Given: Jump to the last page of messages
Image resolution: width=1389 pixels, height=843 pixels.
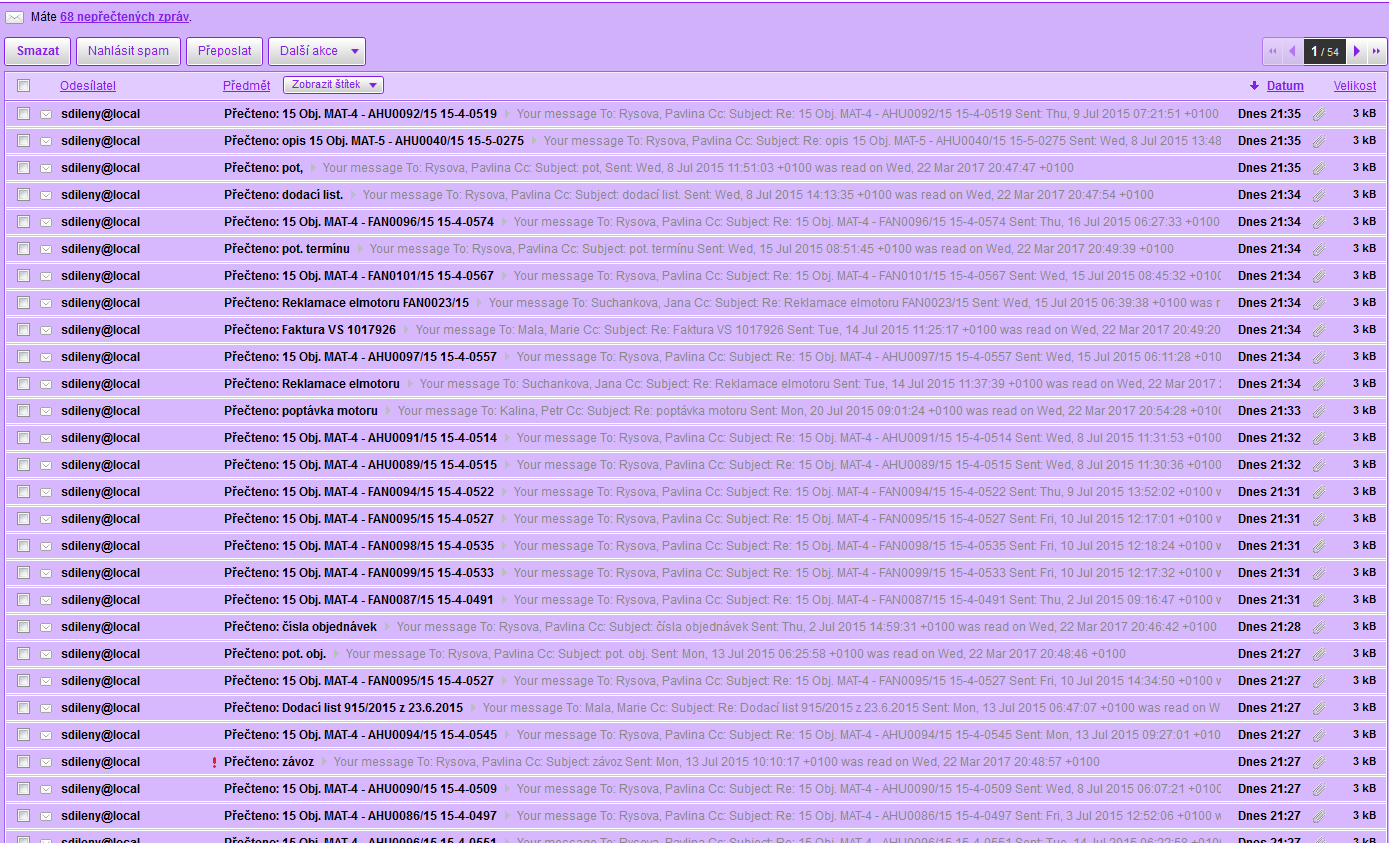Looking at the screenshot, I should tap(1377, 51).
